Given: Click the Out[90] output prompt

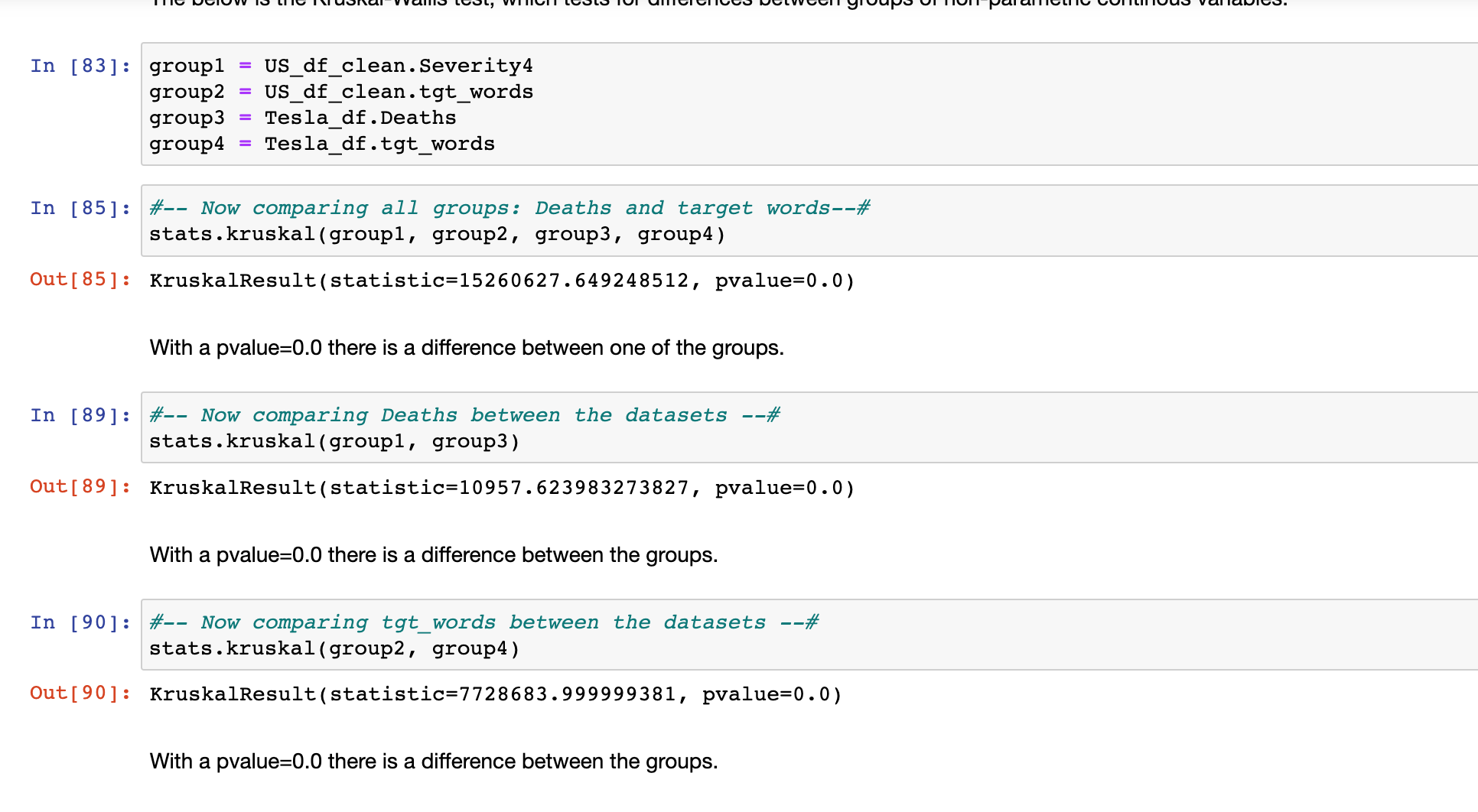Looking at the screenshot, I should [80, 693].
